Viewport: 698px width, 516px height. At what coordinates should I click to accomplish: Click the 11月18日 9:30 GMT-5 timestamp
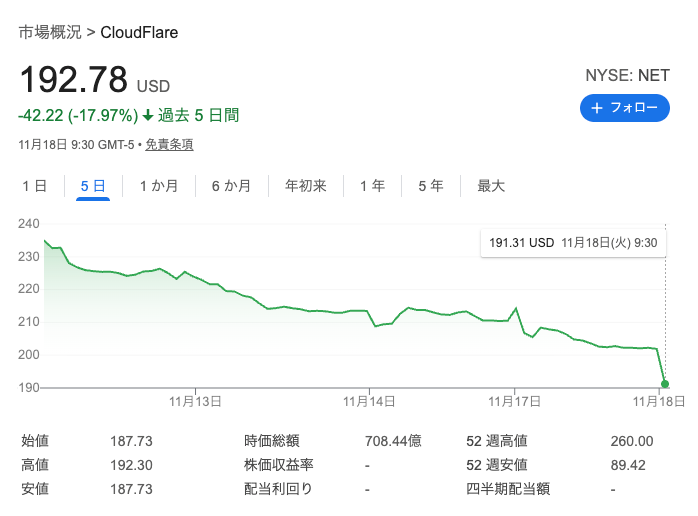[76, 145]
